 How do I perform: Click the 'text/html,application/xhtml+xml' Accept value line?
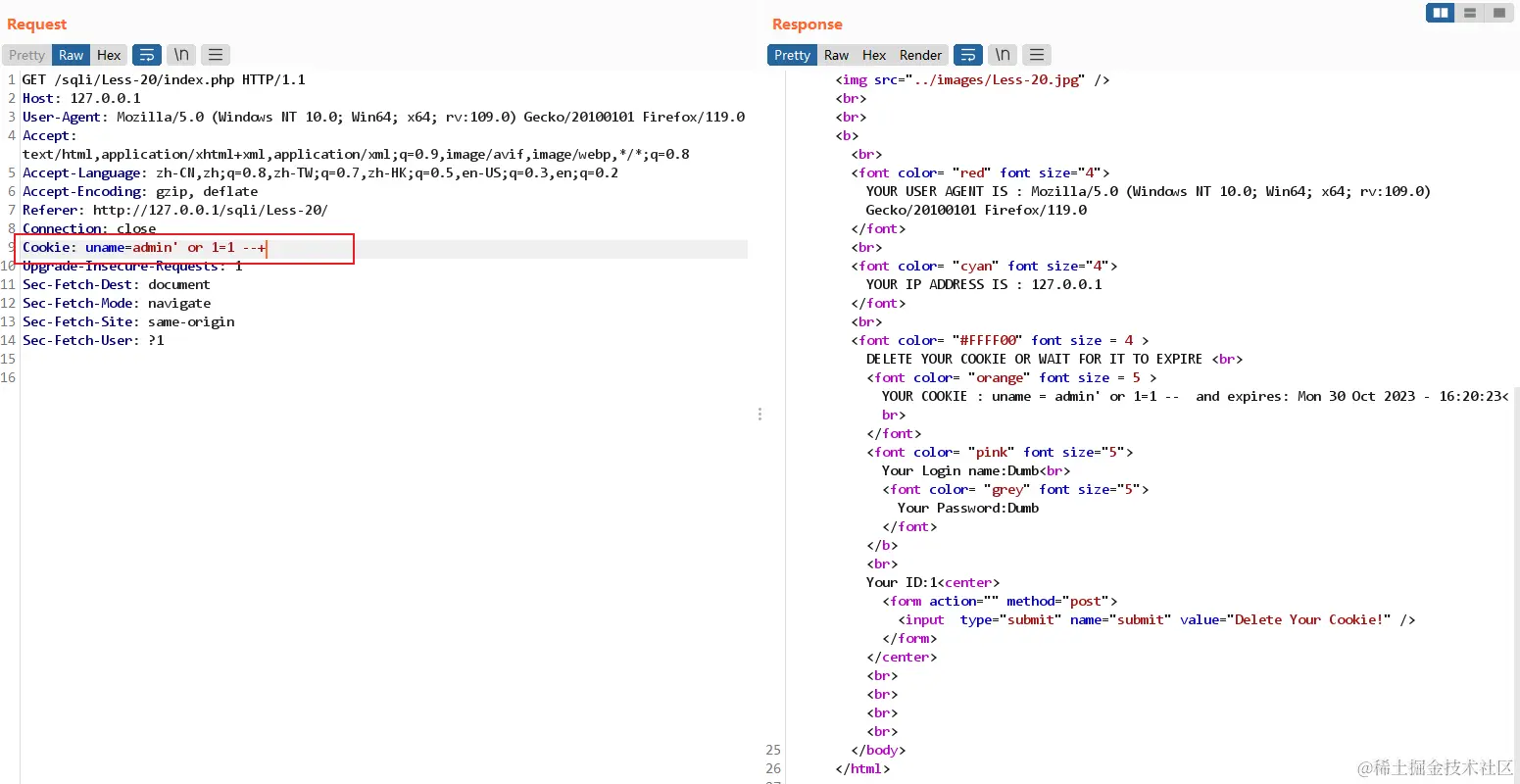click(x=356, y=154)
